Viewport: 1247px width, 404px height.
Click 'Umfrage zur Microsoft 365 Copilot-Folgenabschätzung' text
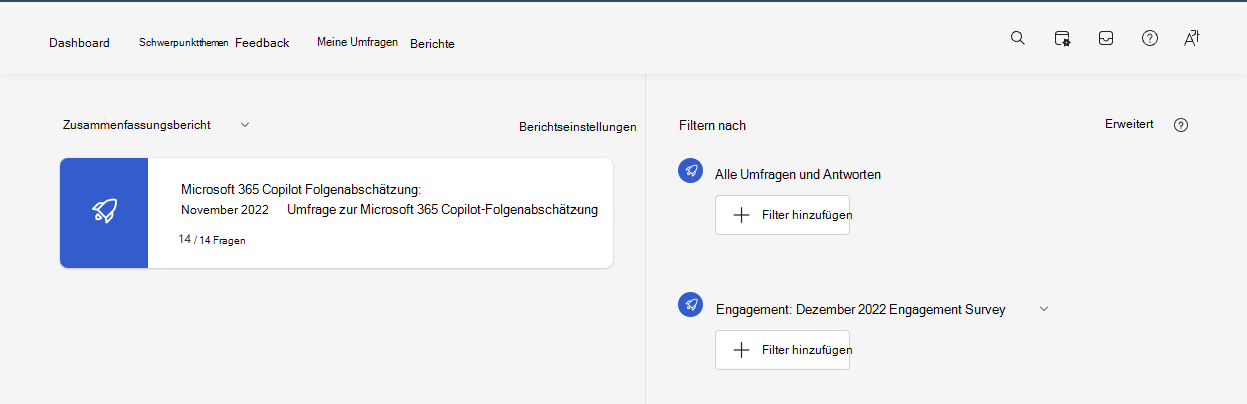pos(442,210)
